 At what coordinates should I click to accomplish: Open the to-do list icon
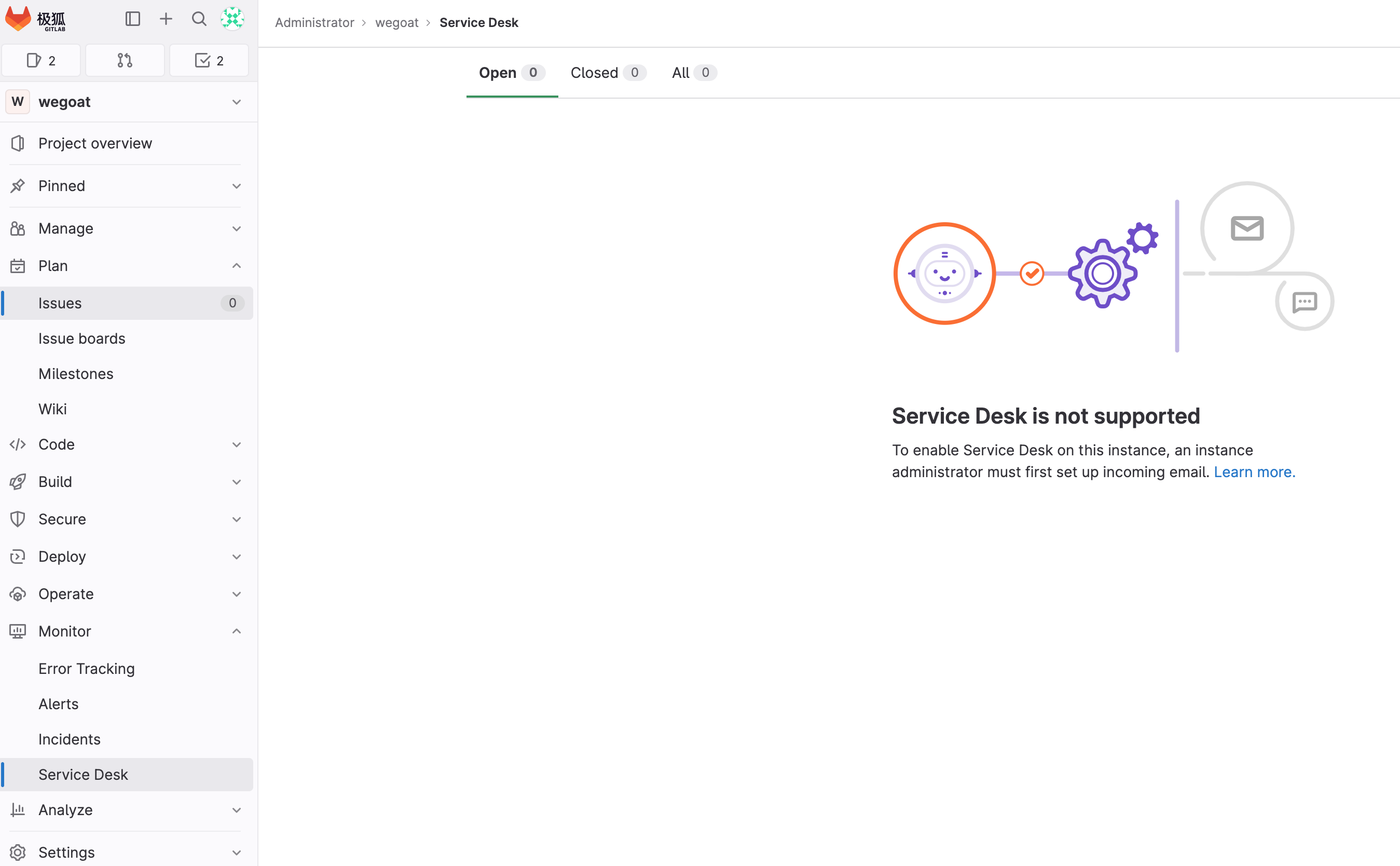(x=209, y=60)
